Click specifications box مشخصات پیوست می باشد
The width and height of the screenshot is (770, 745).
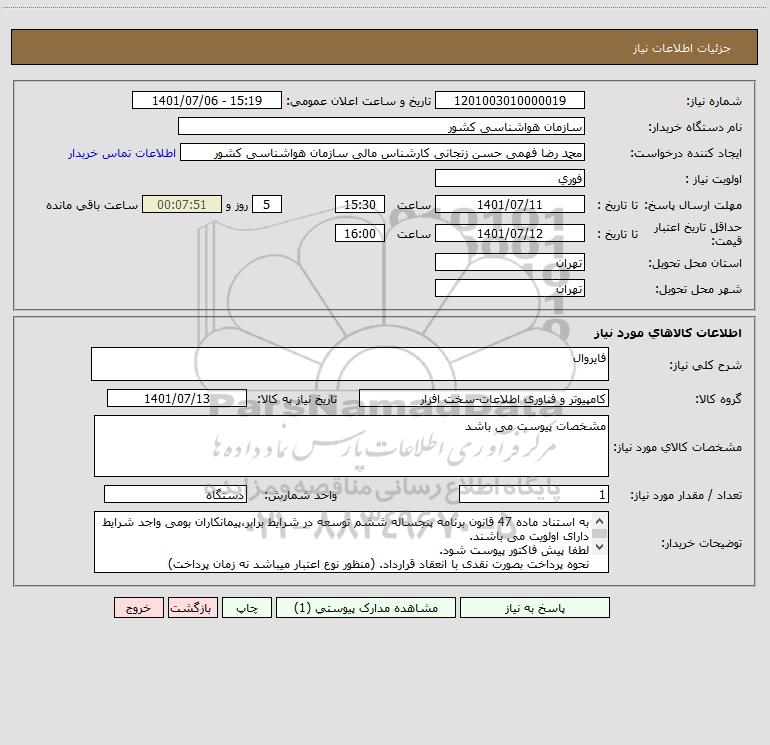(x=351, y=446)
